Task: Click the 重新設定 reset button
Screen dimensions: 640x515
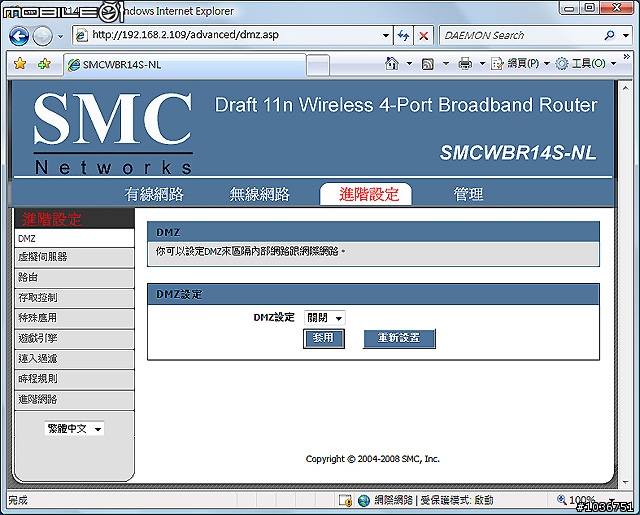Action: [399, 338]
